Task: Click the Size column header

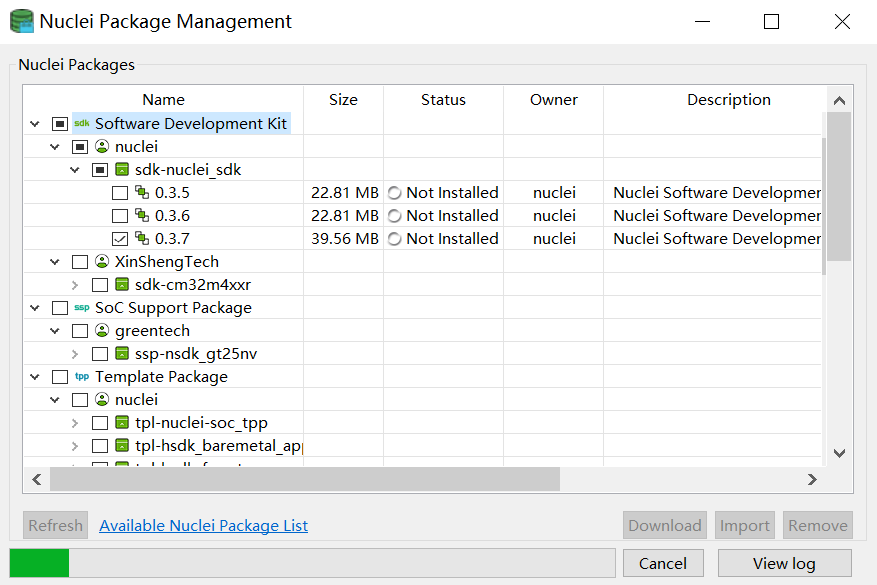Action: pyautogui.click(x=343, y=100)
